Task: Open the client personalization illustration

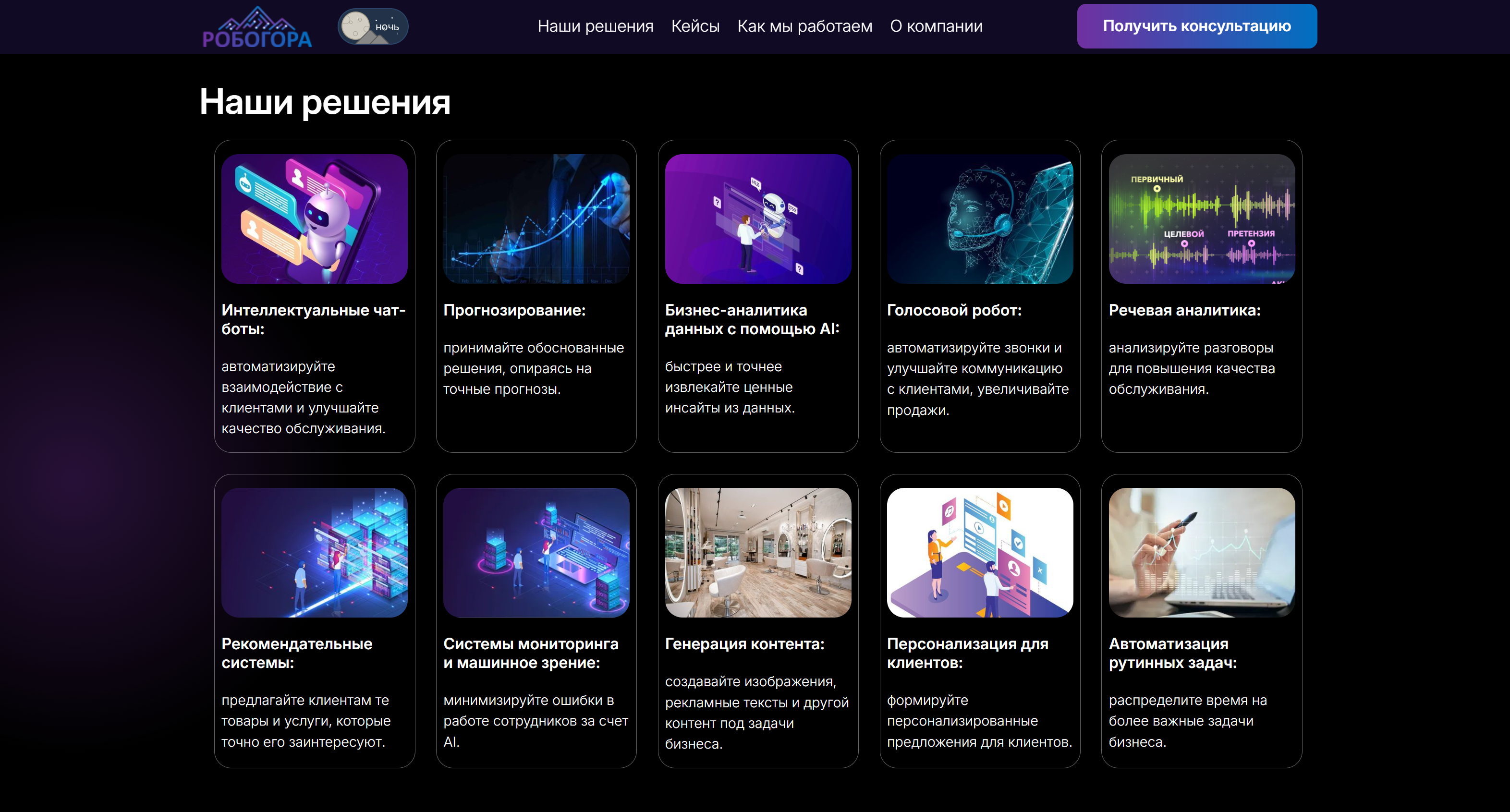Action: pos(980,553)
